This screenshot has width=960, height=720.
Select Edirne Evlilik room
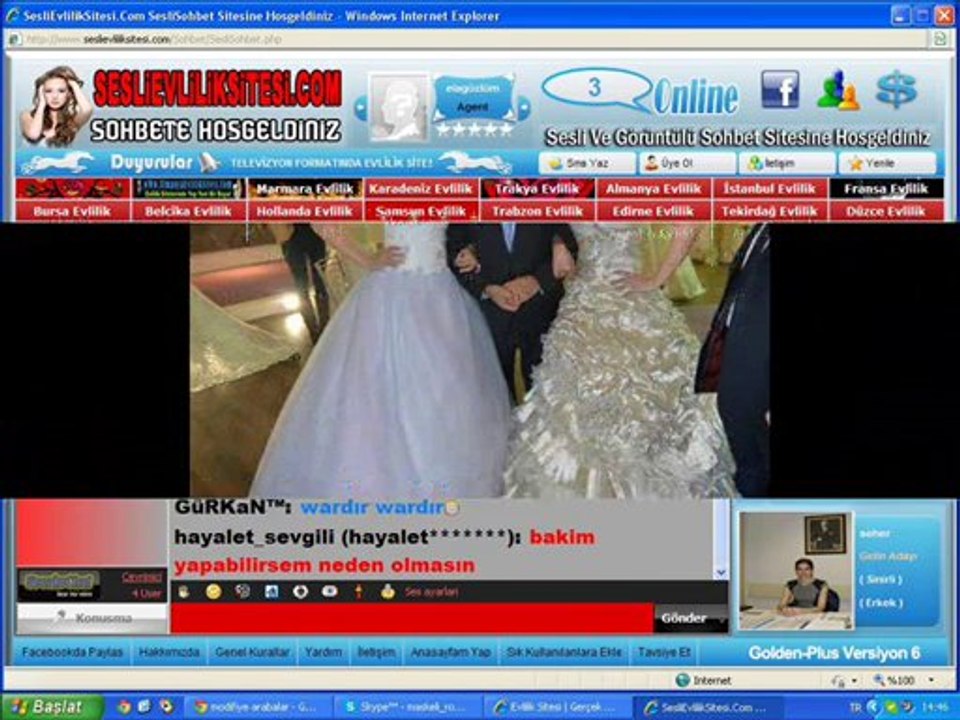pos(653,211)
